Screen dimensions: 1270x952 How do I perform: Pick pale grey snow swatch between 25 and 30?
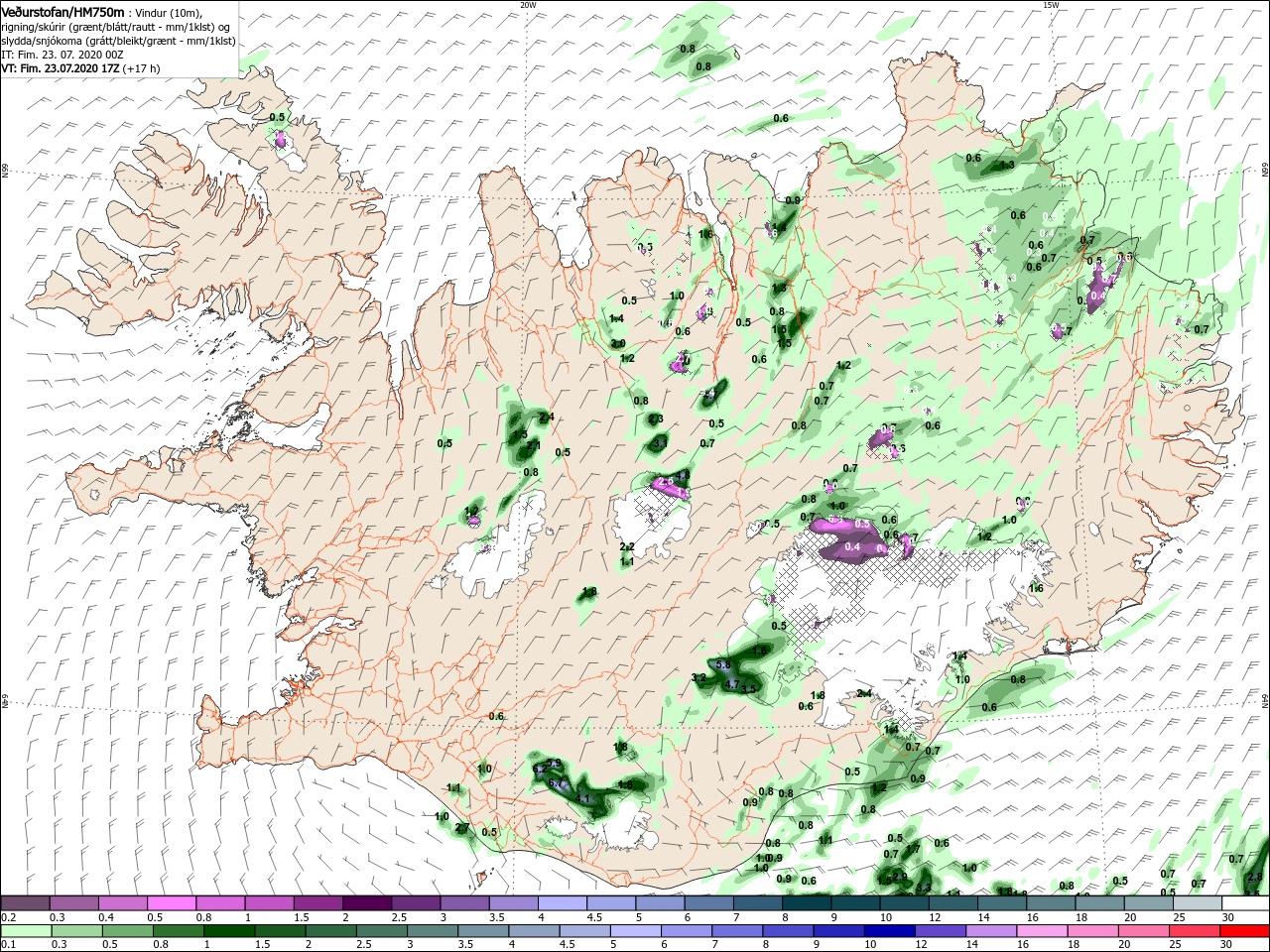click(x=1197, y=903)
